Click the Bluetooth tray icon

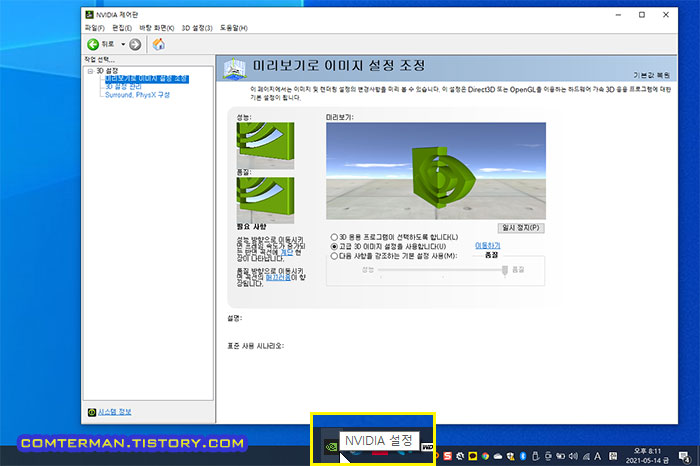[x=523, y=456]
